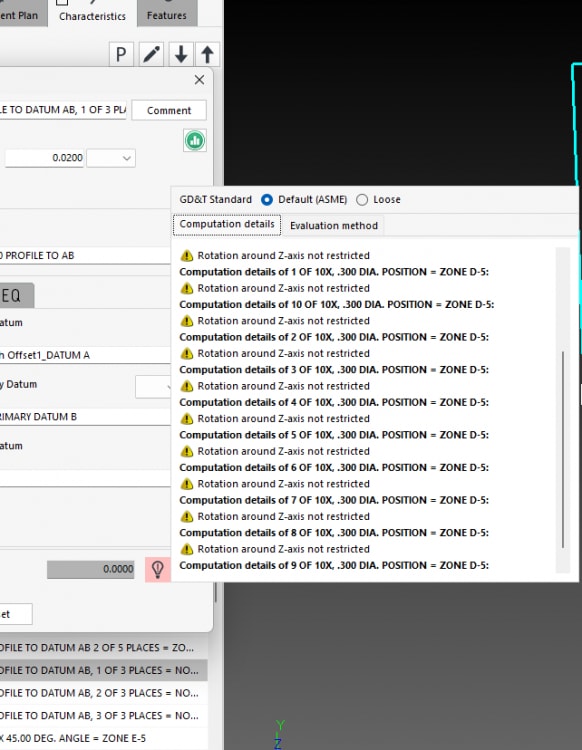This screenshot has width=582, height=750.
Task: Open the Computation details tab
Action: click(x=227, y=224)
